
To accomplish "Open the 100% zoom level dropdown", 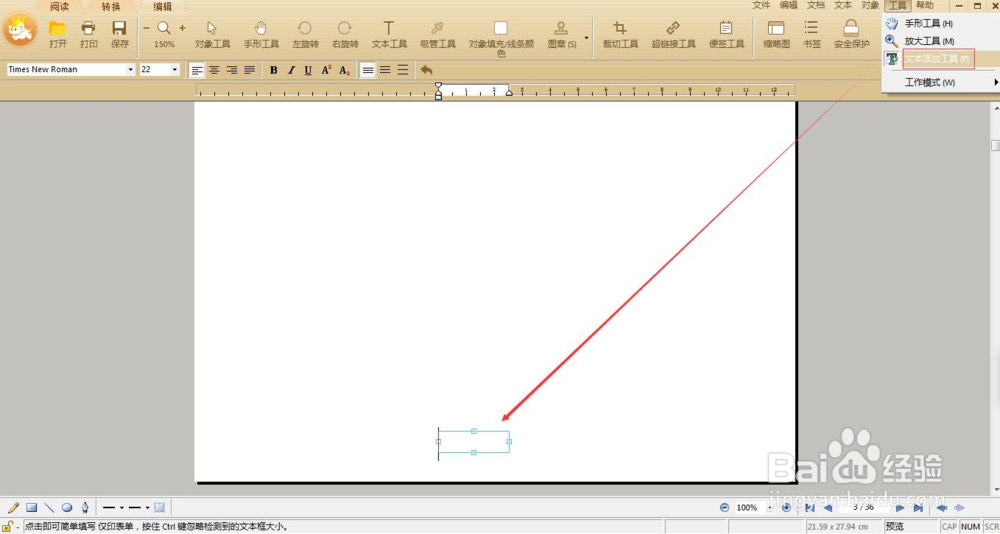I will tap(768, 508).
